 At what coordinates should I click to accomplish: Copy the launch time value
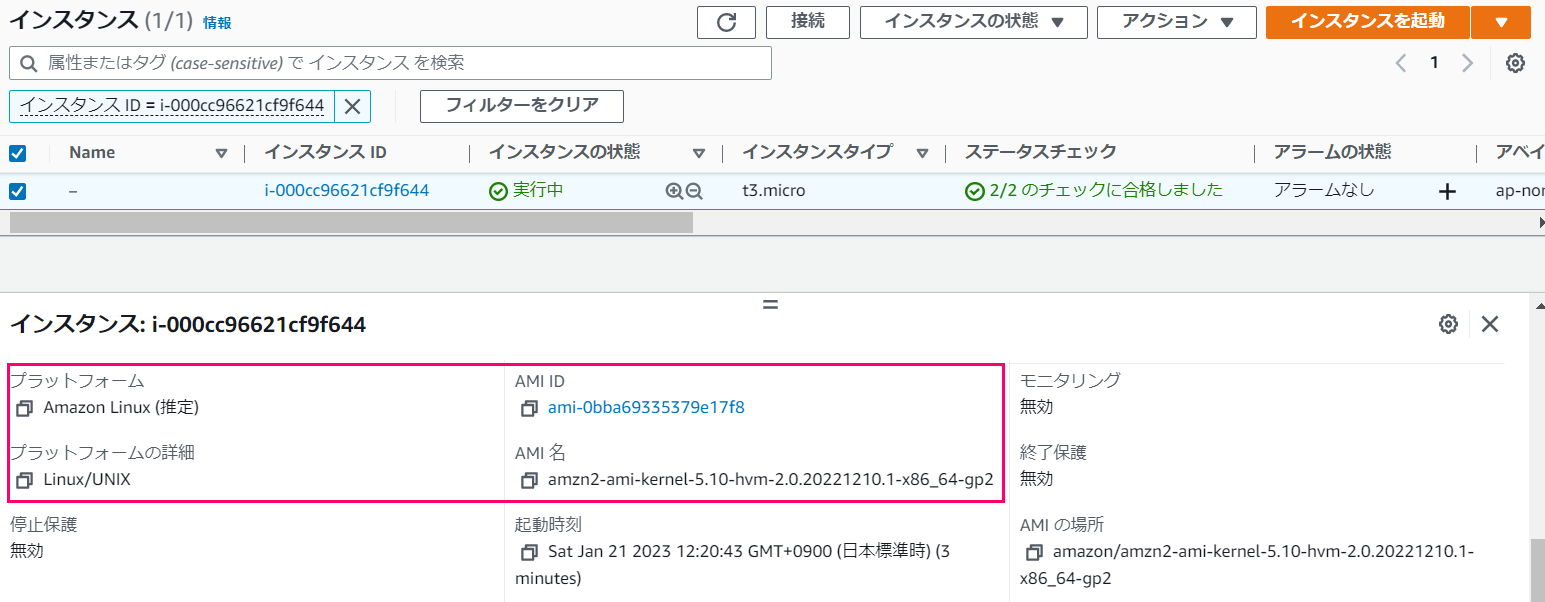(x=528, y=551)
